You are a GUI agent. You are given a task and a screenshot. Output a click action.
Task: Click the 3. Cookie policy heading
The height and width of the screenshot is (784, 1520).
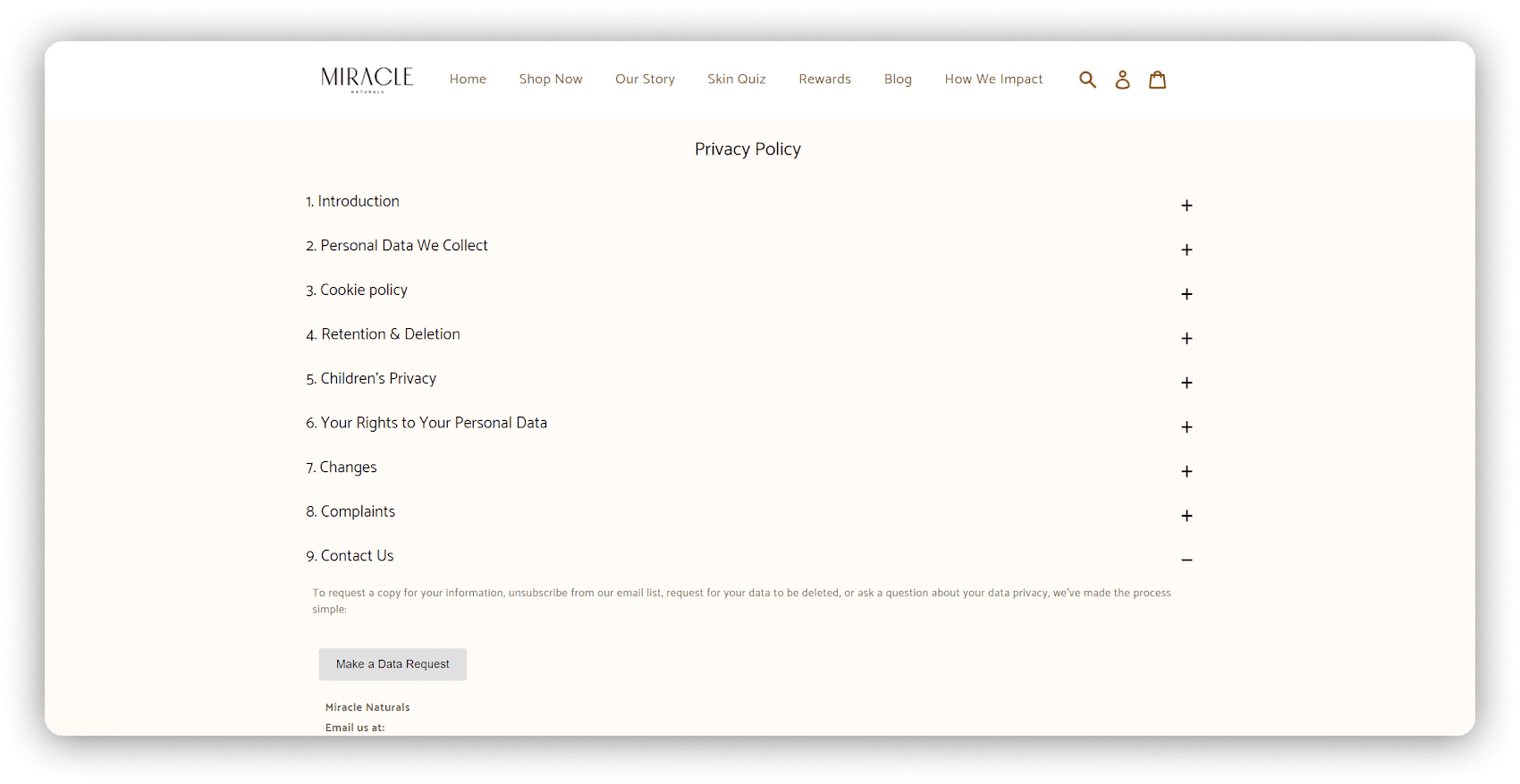pos(357,291)
